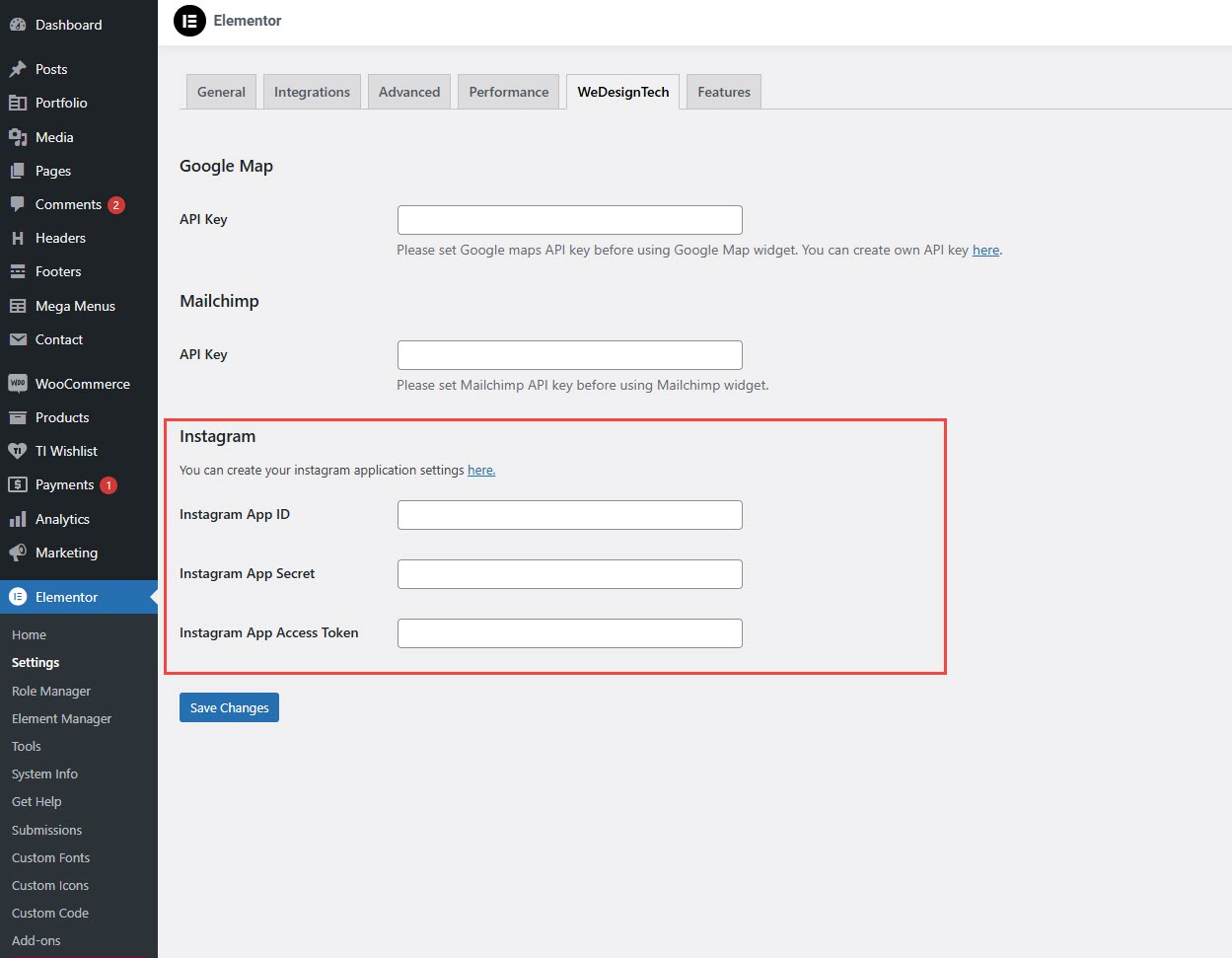Click the WooCommerce sidebar icon
Image resolution: width=1232 pixels, height=958 pixels.
tap(18, 384)
